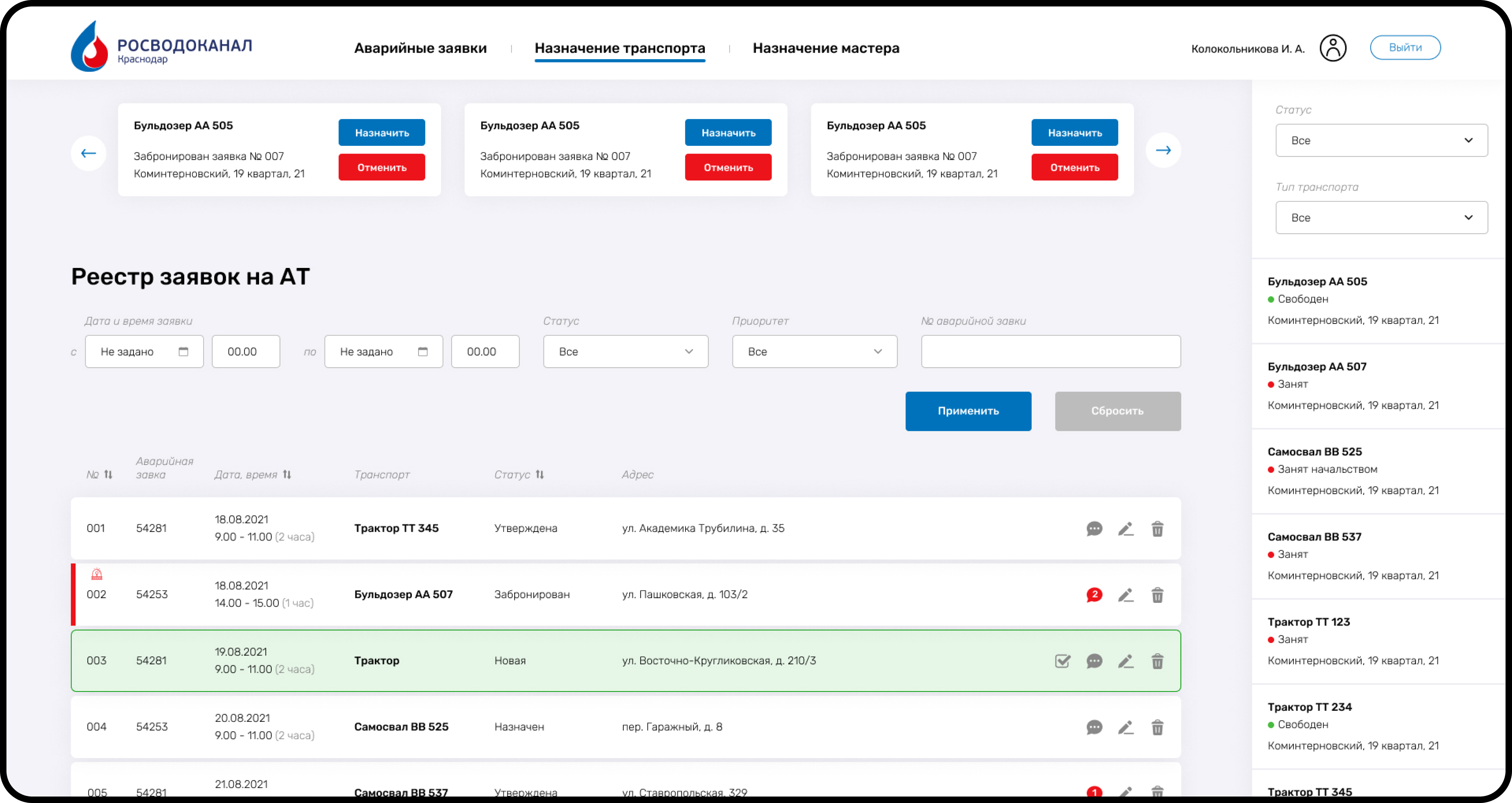Image resolution: width=1512 pixels, height=803 pixels.
Task: Edit request 001 with pencil icon
Action: [x=1126, y=529]
